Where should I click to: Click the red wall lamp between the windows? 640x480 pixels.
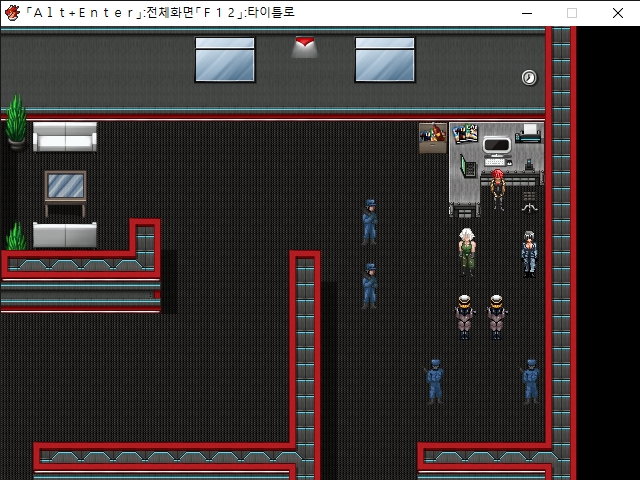click(305, 46)
